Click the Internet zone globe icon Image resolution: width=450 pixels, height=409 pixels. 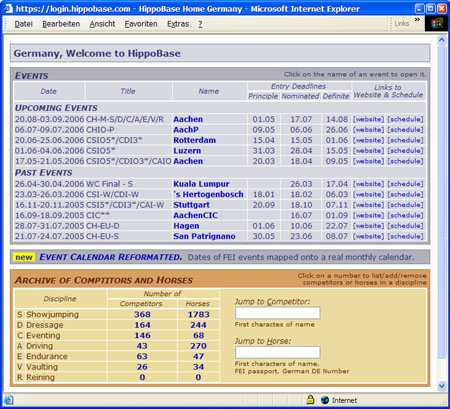(325, 400)
